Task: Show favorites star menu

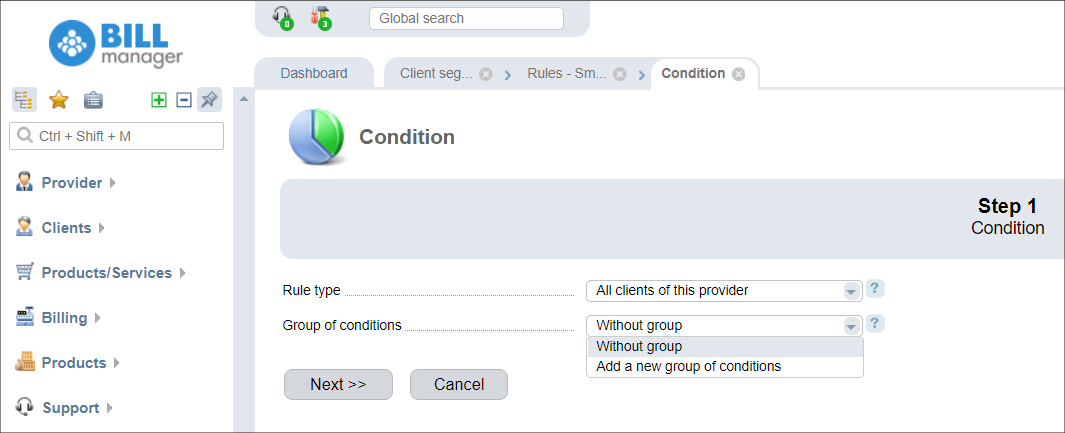Action: click(59, 100)
